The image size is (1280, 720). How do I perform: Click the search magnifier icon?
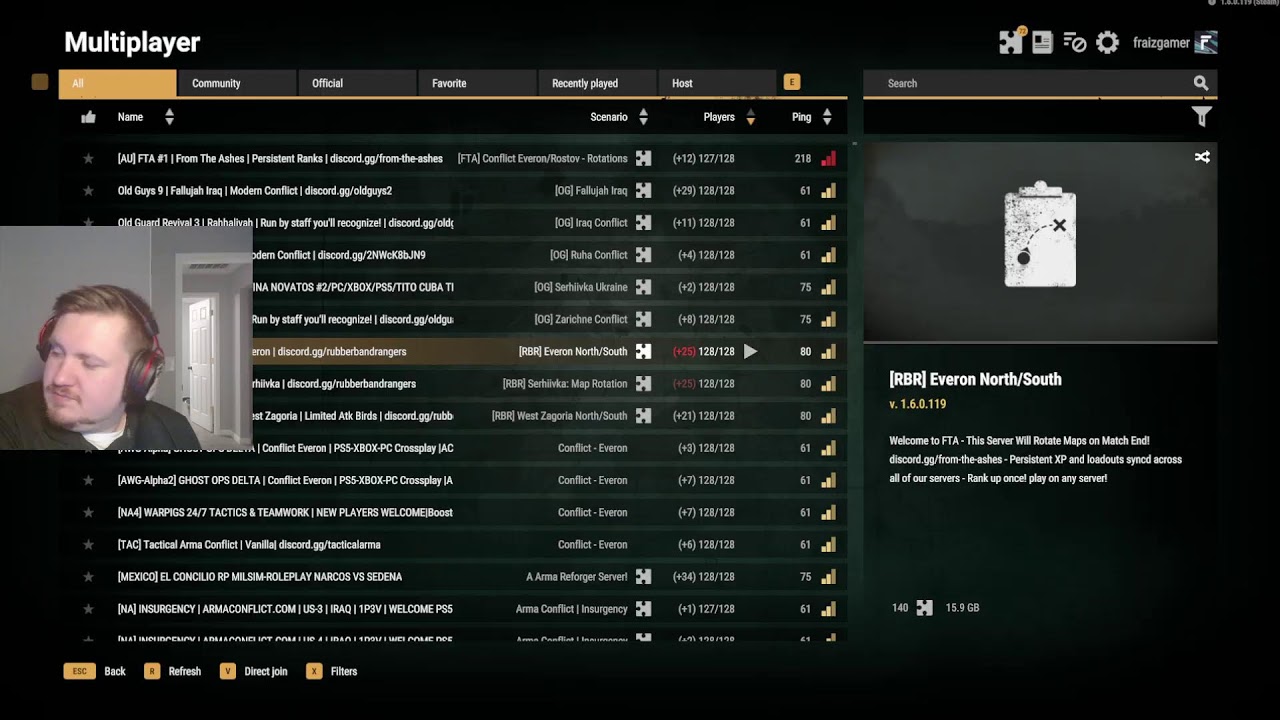(1201, 84)
